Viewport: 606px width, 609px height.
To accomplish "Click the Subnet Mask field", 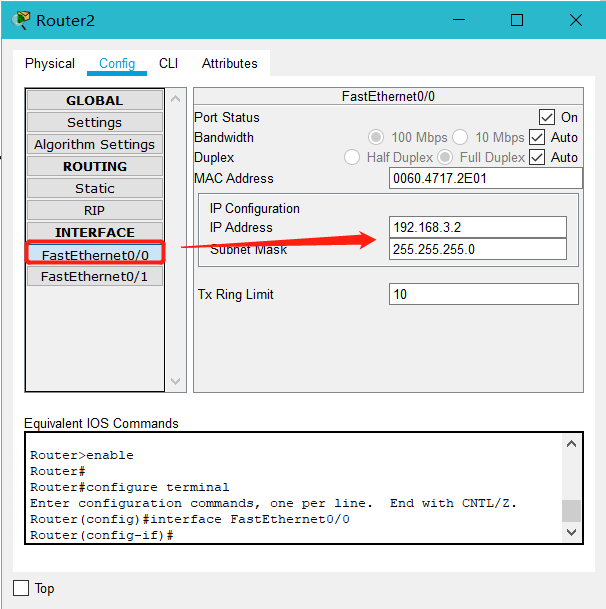I will click(x=478, y=249).
